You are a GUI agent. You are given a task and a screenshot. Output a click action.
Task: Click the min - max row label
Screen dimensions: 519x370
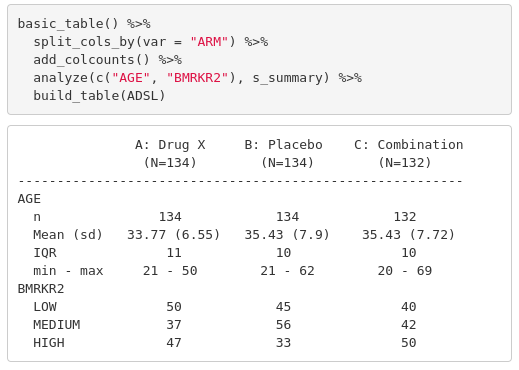point(68,271)
